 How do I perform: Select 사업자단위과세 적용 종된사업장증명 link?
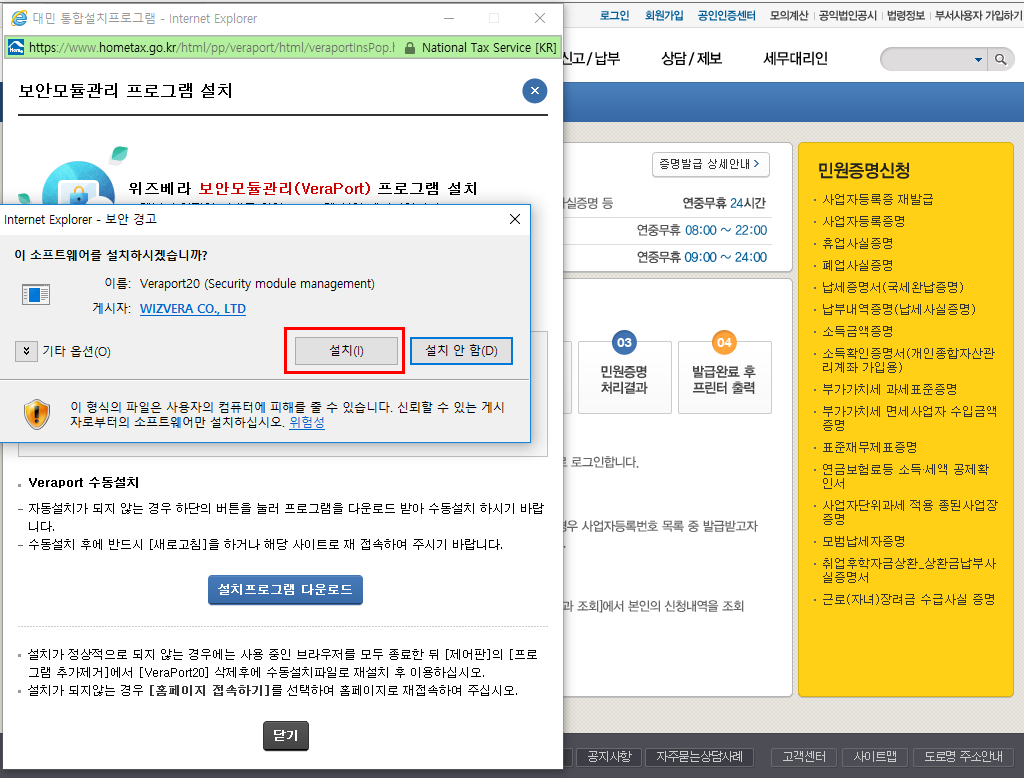pyautogui.click(x=910, y=513)
